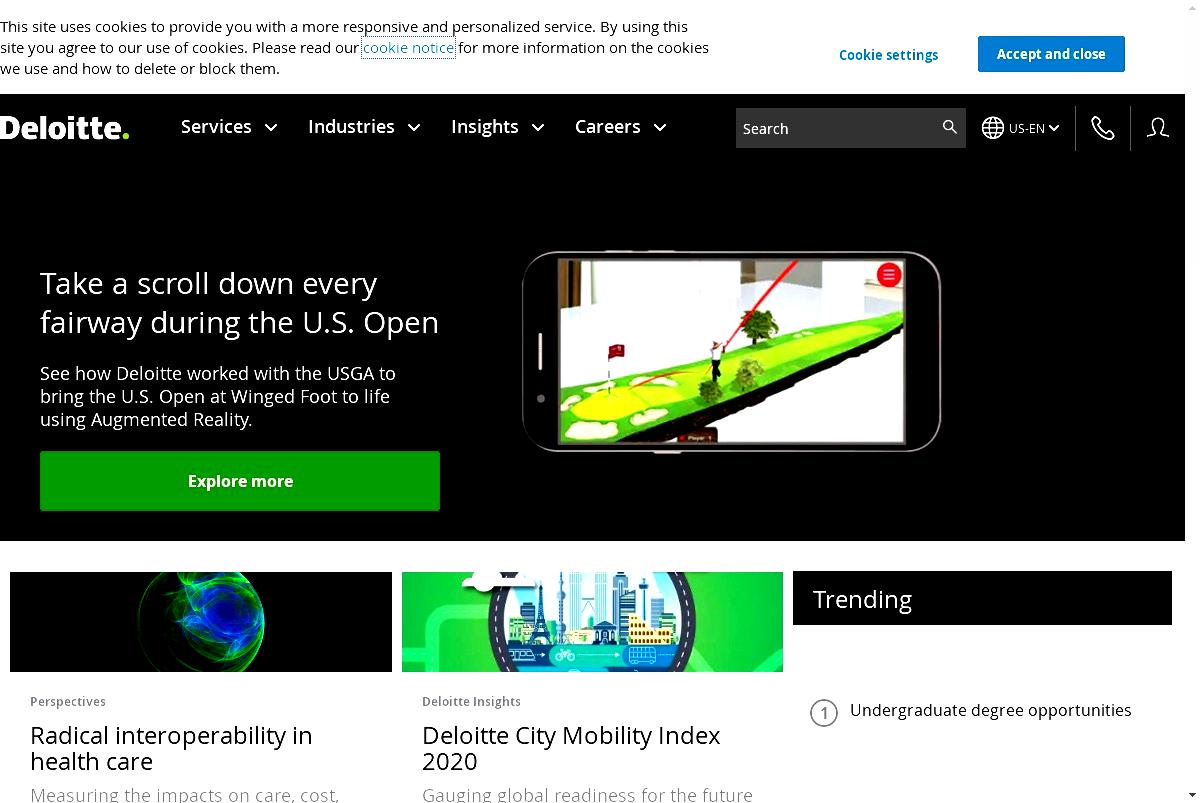Expand the Careers menu chevron

click(x=660, y=128)
